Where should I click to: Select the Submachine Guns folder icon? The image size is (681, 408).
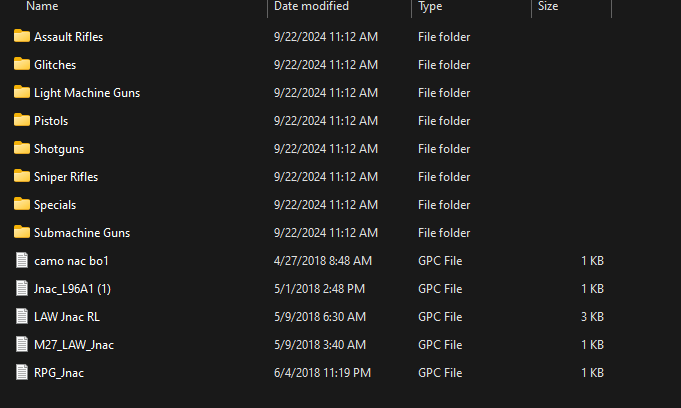pyautogui.click(x=22, y=233)
